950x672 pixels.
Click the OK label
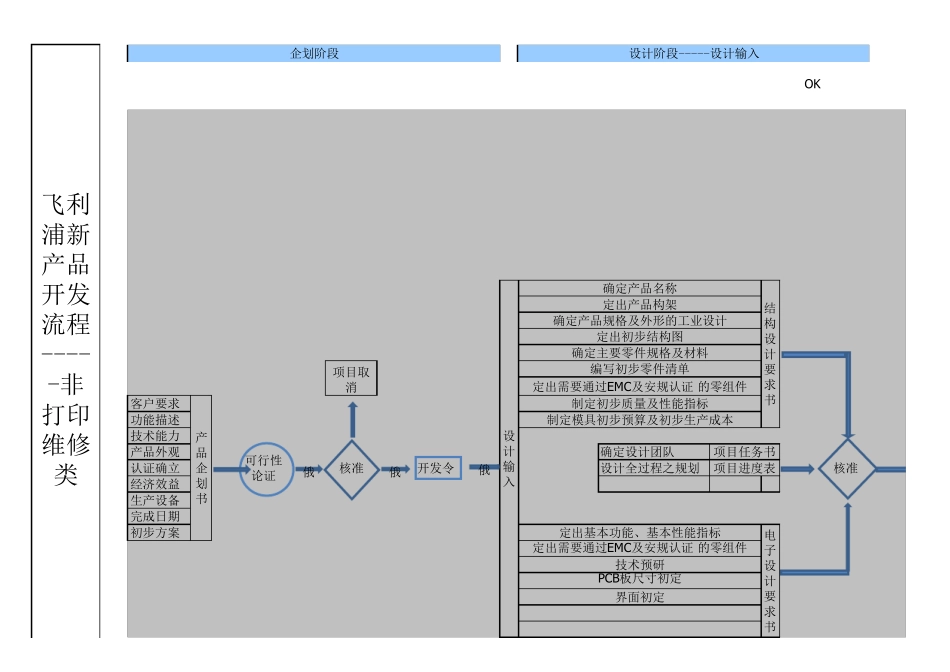click(812, 84)
